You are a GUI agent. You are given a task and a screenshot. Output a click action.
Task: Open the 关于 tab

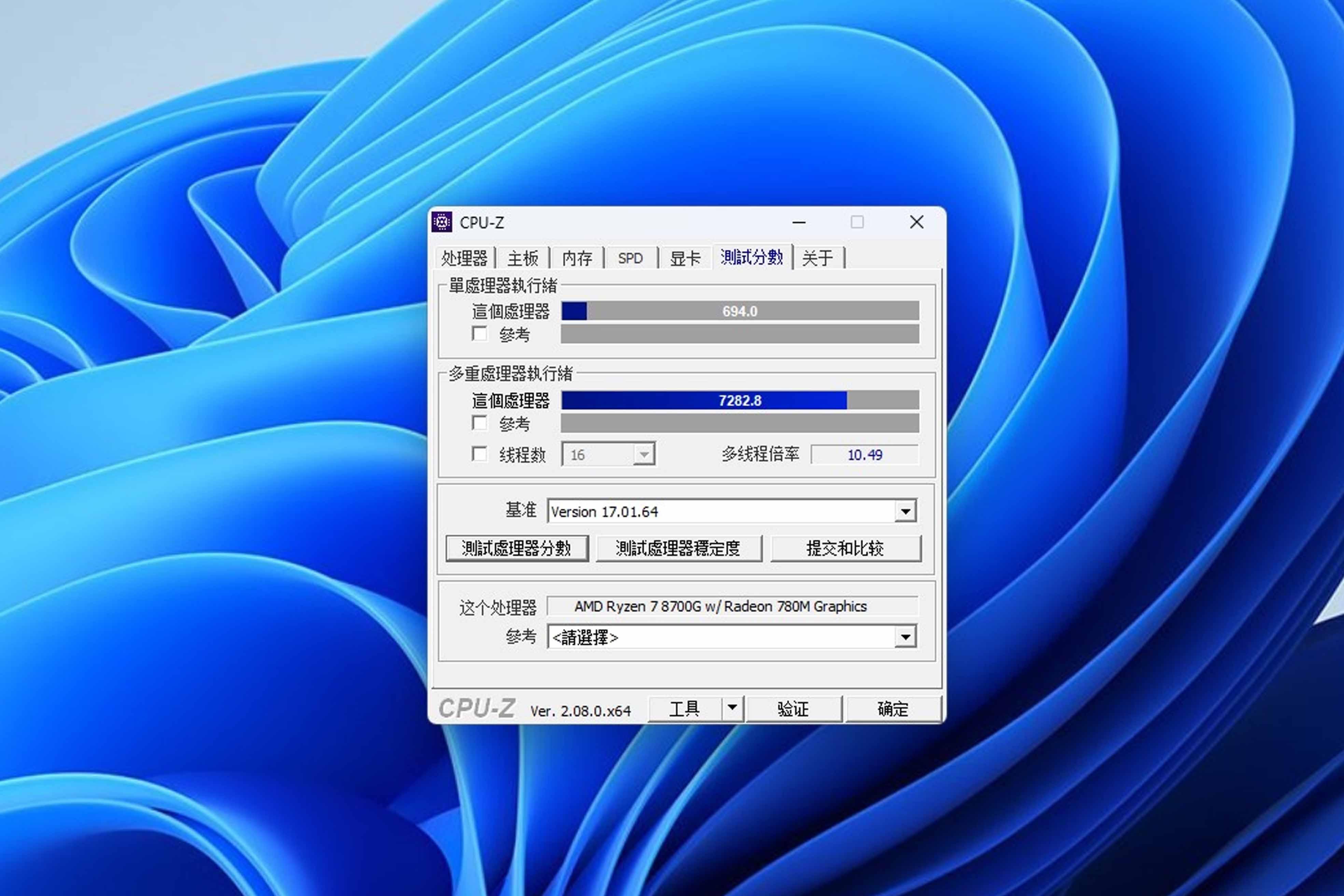[x=818, y=258]
